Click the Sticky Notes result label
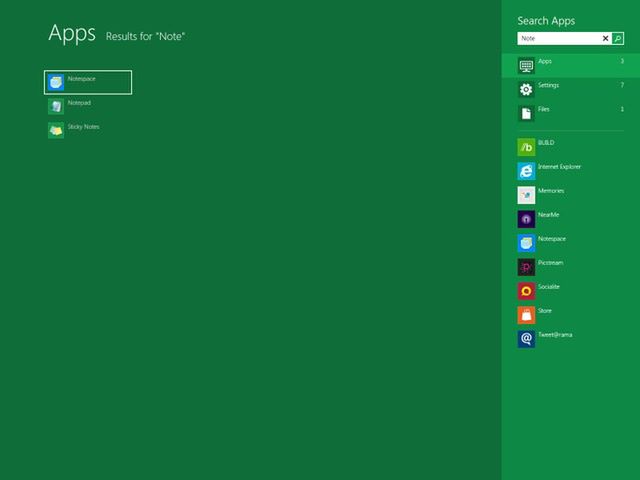Image resolution: width=640 pixels, height=480 pixels. (83, 127)
